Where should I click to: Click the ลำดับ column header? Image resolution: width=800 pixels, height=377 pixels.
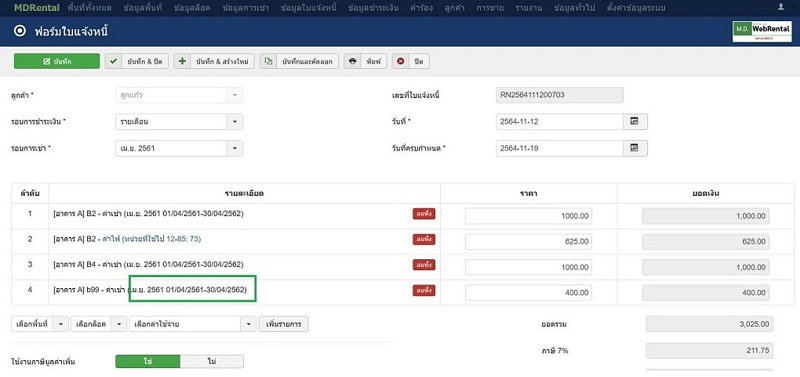30,193
